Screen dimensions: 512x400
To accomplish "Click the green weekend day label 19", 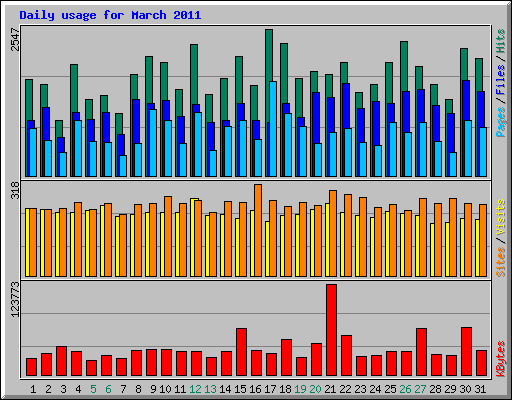I will point(300,389).
